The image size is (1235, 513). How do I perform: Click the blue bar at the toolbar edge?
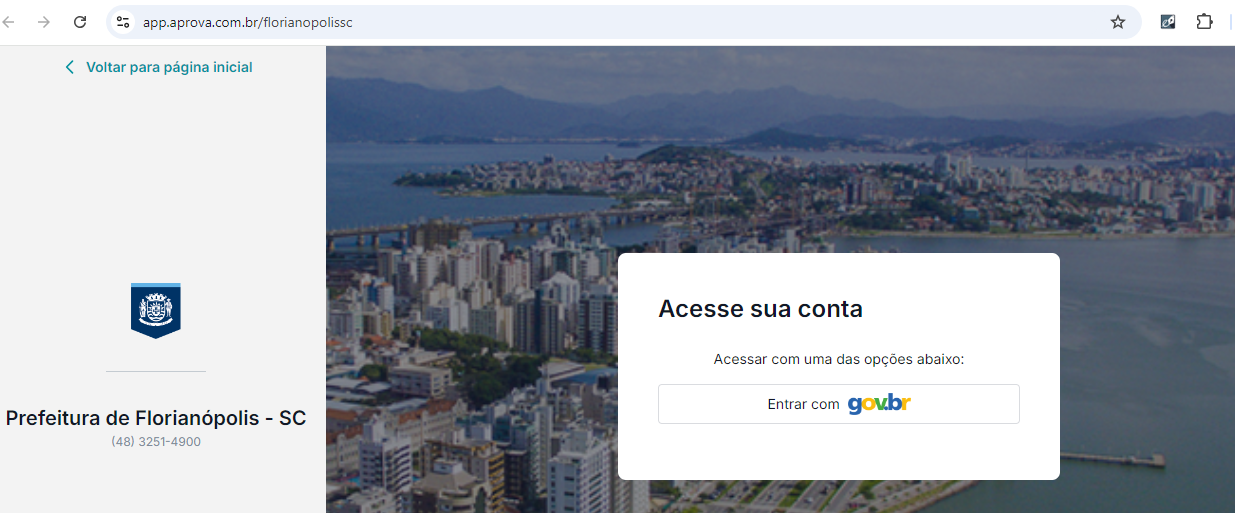[x=1232, y=22]
